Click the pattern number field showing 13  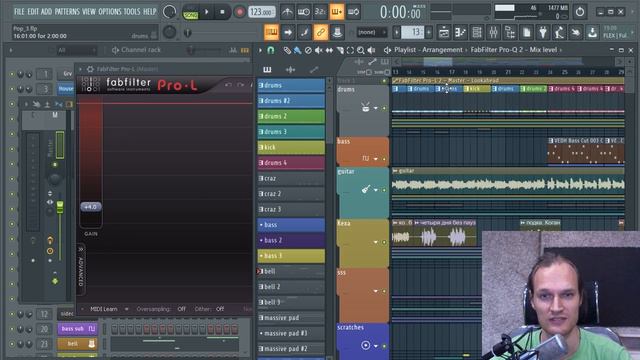[x=413, y=32]
